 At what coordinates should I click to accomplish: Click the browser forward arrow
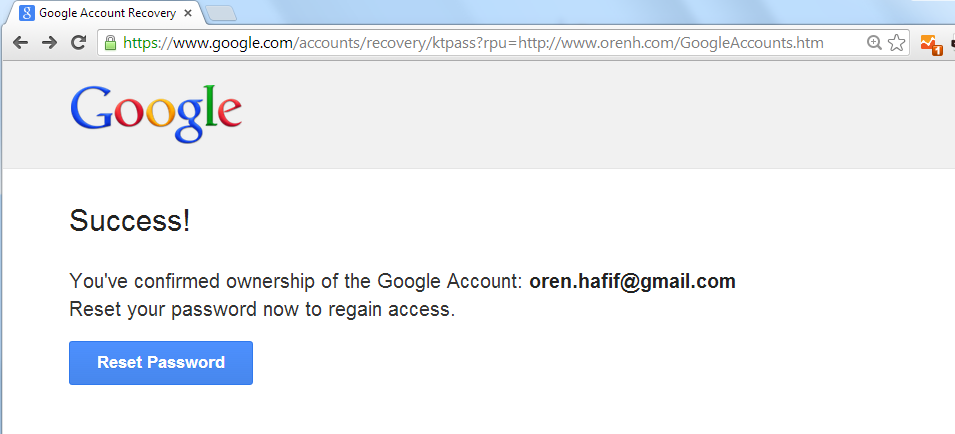pos(48,43)
